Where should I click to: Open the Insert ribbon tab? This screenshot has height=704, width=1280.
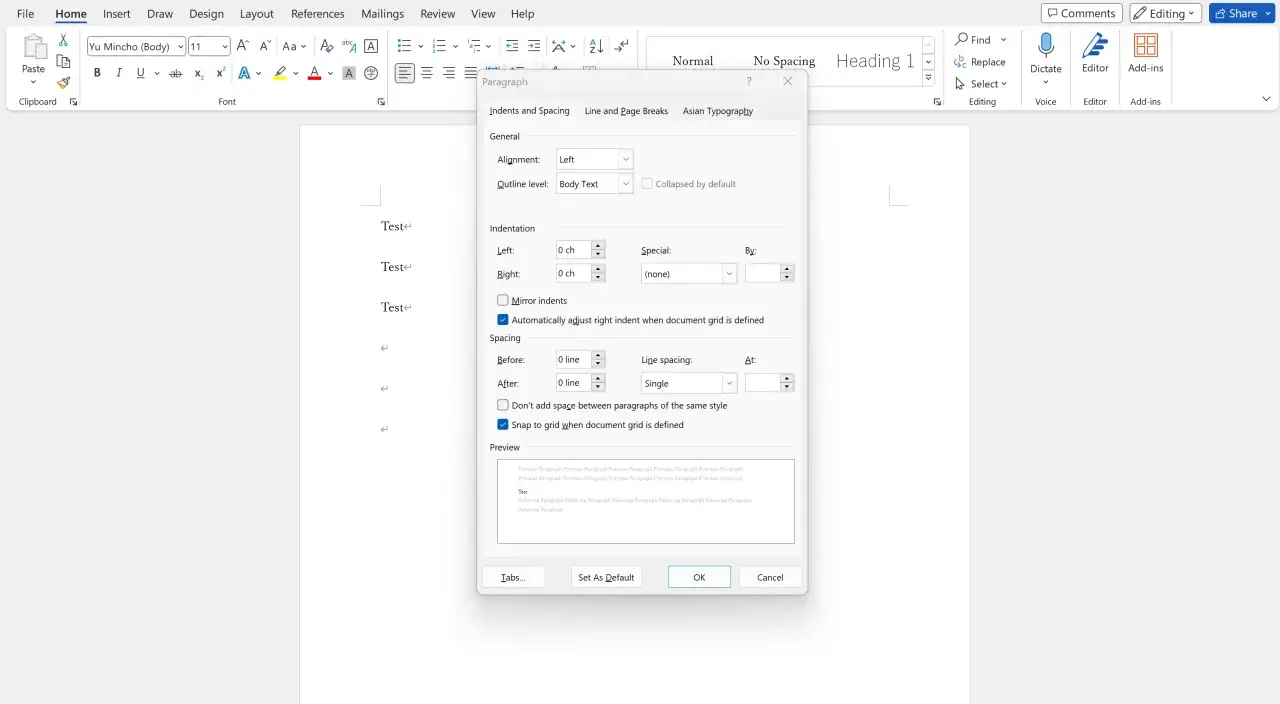point(117,14)
